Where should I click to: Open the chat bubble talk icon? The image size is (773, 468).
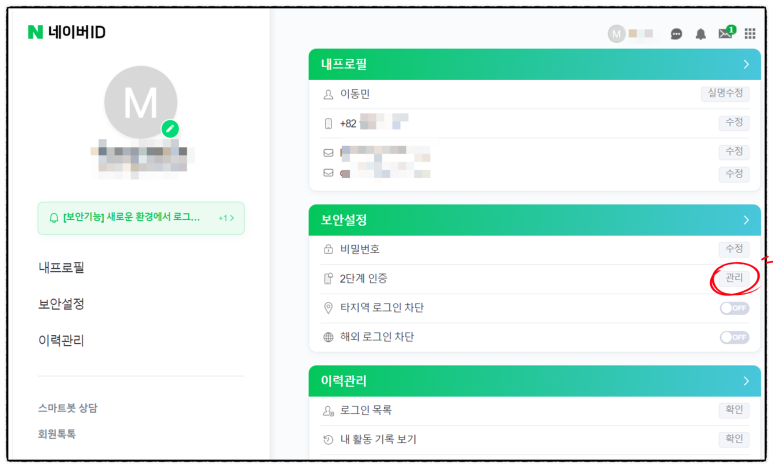(x=676, y=34)
